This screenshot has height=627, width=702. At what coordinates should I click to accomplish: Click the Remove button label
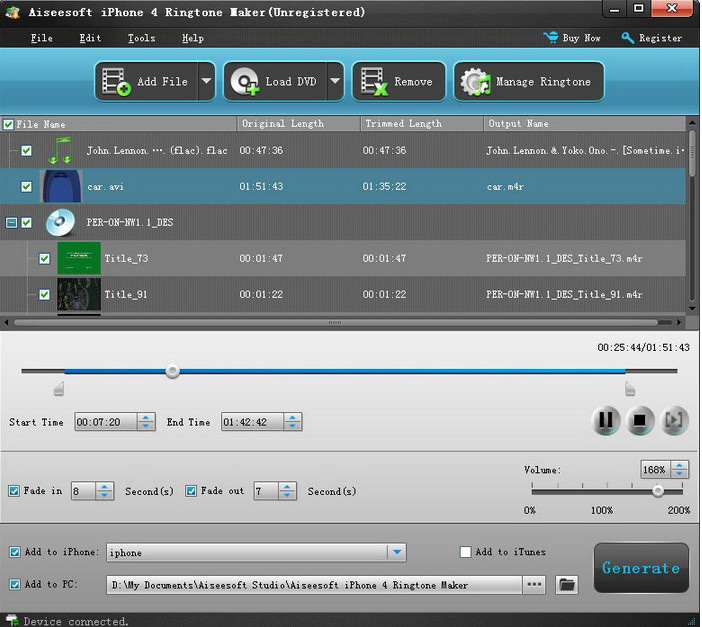coord(413,82)
